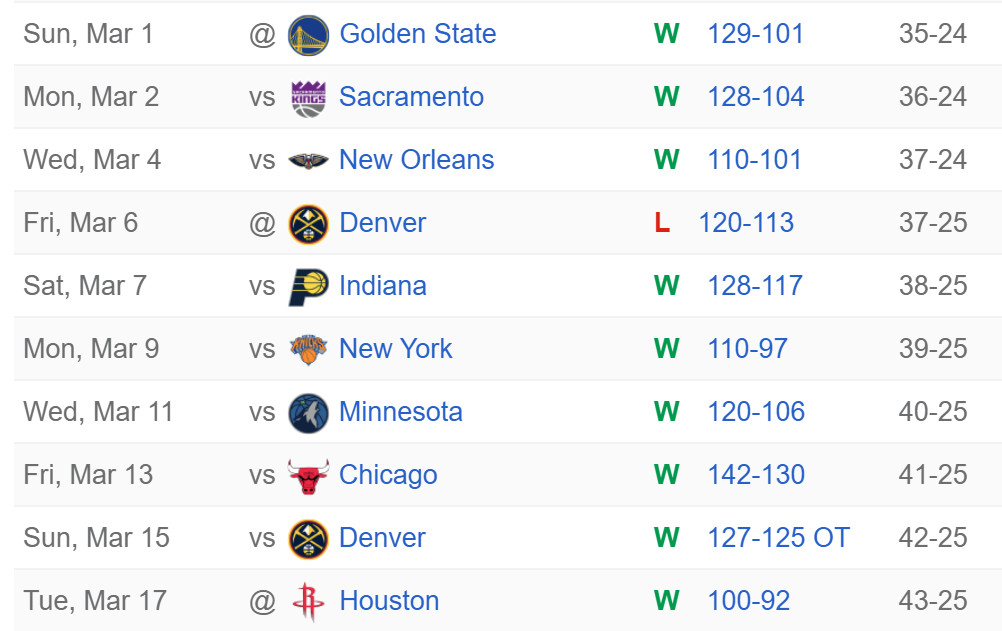
Task: Open the 120-113 loss box score
Action: coord(746,223)
